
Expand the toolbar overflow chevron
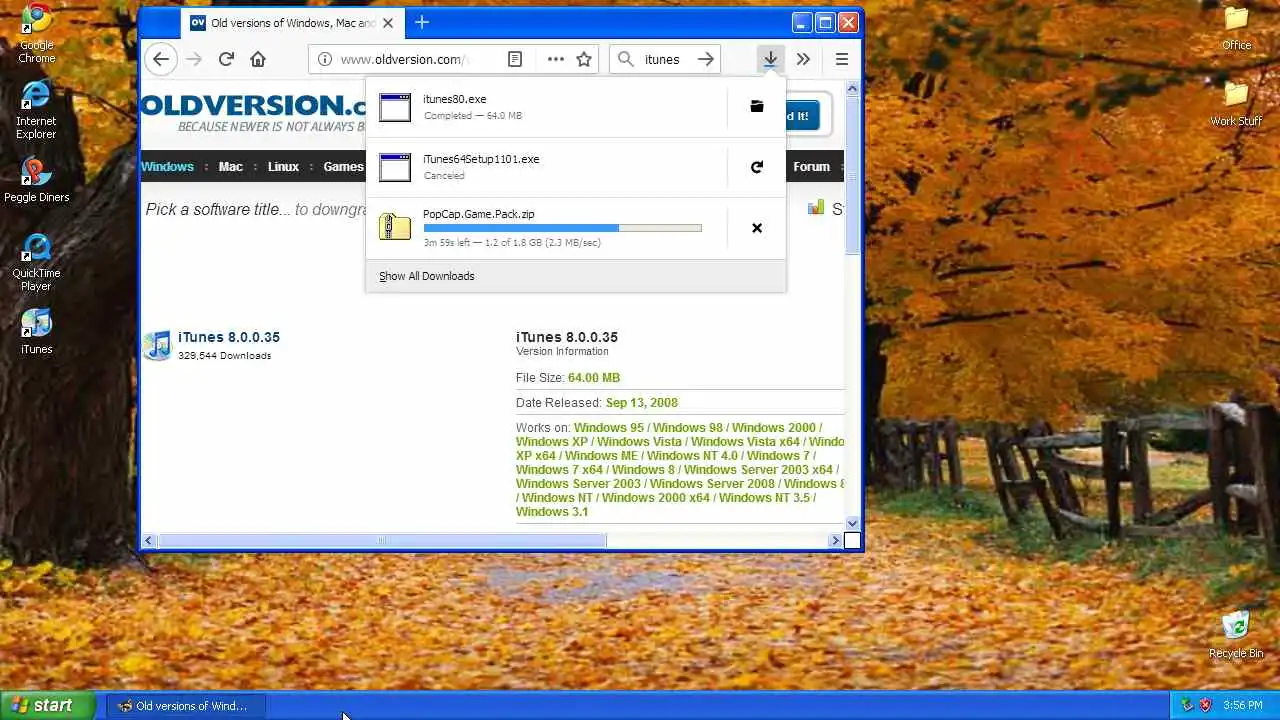pyautogui.click(x=803, y=59)
